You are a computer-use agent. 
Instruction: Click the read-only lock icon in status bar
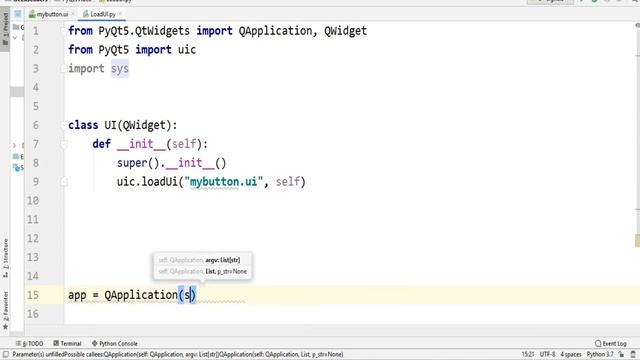coord(621,354)
